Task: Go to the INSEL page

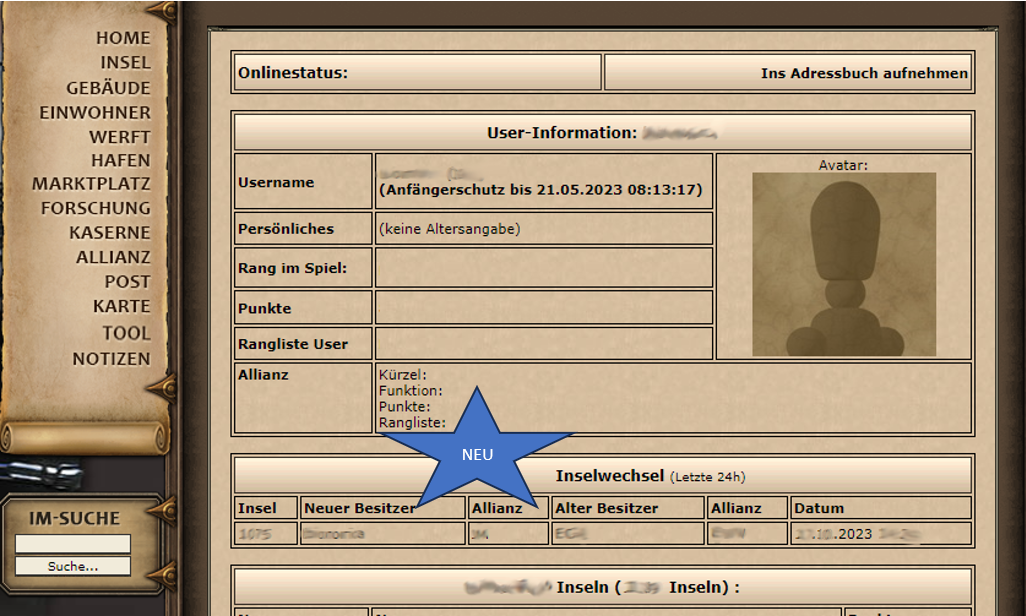Action: tap(125, 63)
